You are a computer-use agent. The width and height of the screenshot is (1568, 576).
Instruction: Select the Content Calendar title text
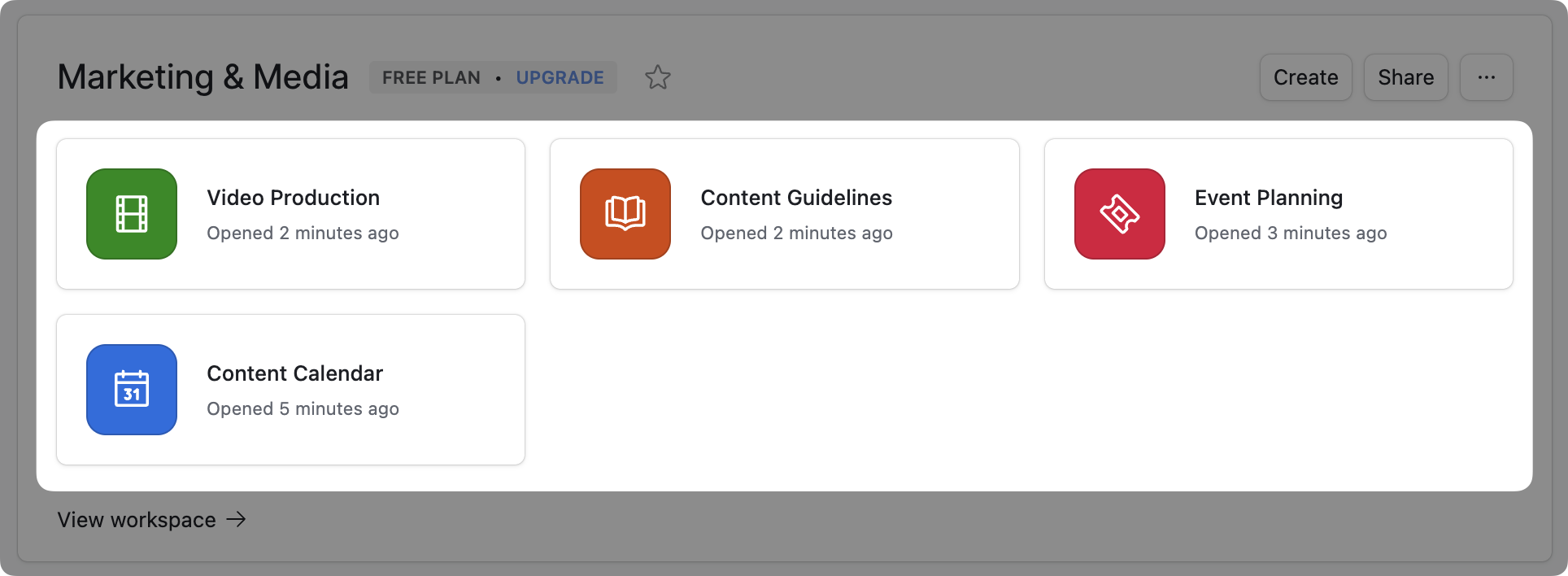click(x=294, y=373)
